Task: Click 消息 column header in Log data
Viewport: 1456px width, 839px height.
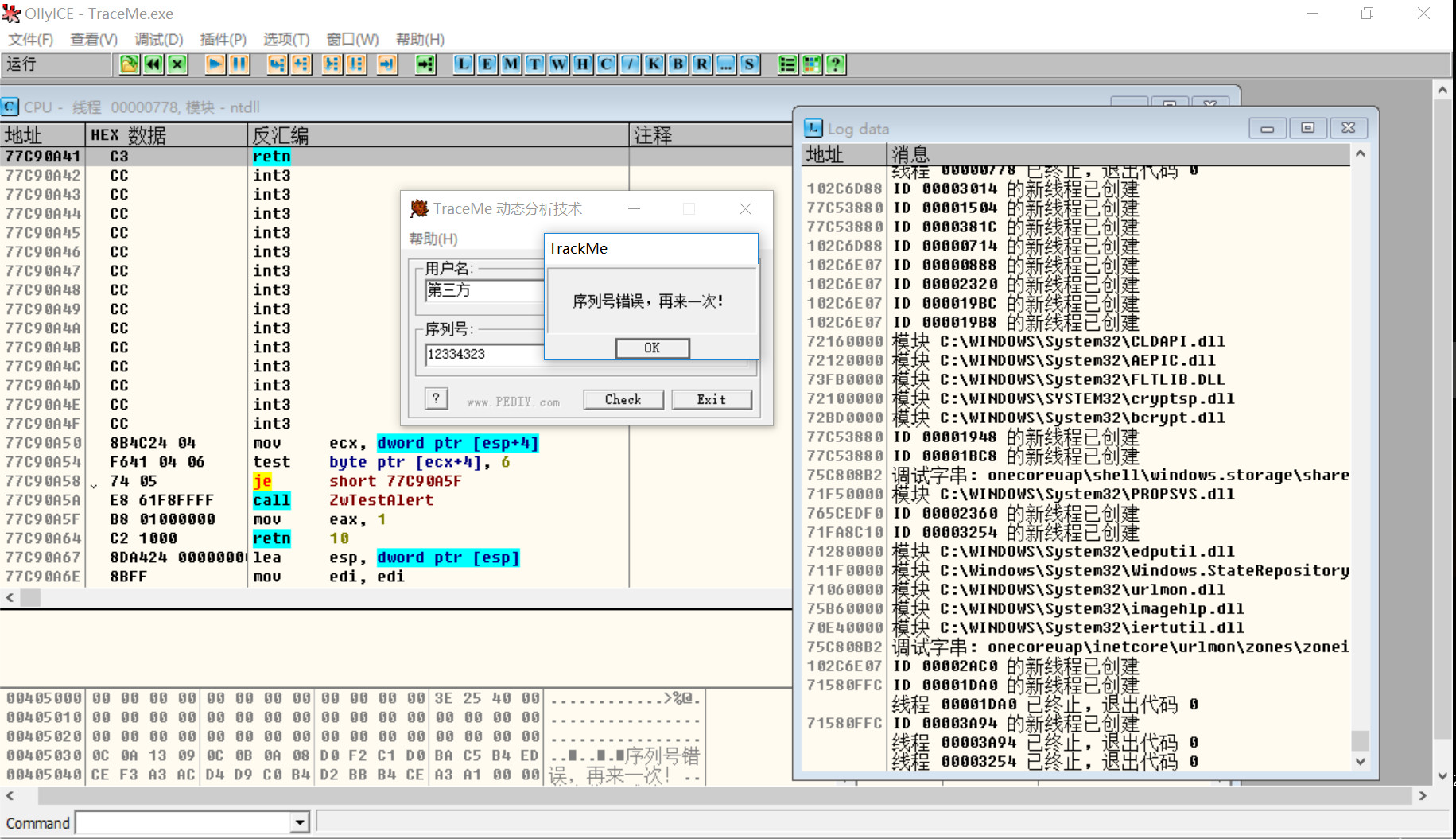Action: tap(1119, 154)
